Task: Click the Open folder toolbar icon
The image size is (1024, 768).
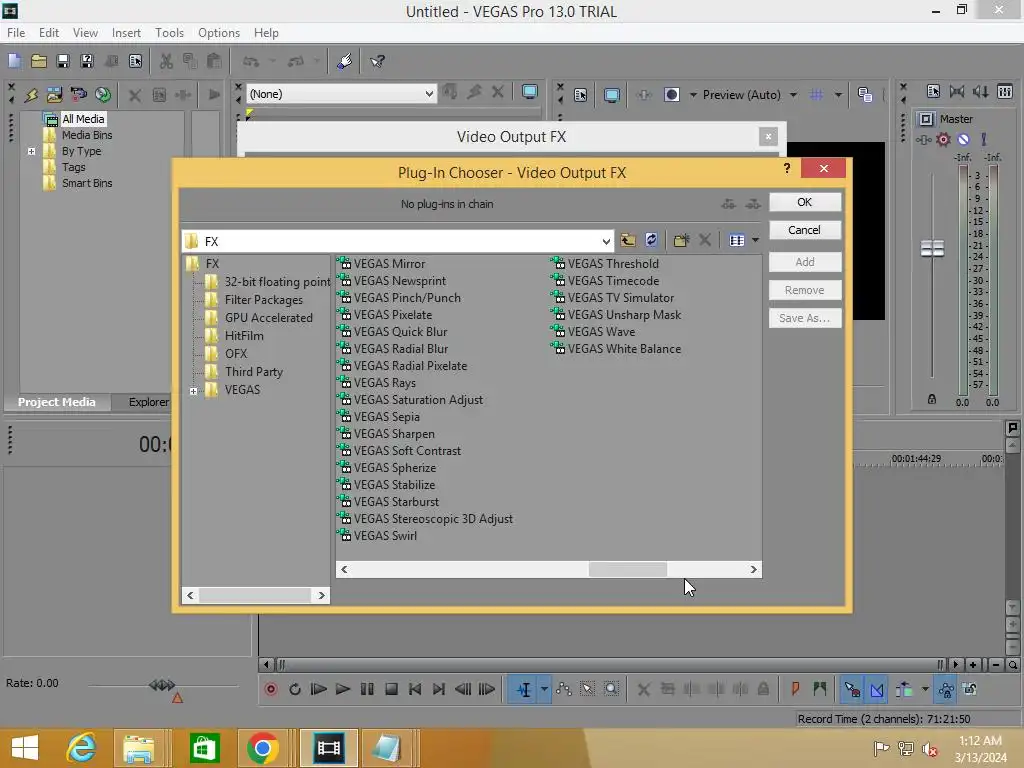Action: [39, 61]
